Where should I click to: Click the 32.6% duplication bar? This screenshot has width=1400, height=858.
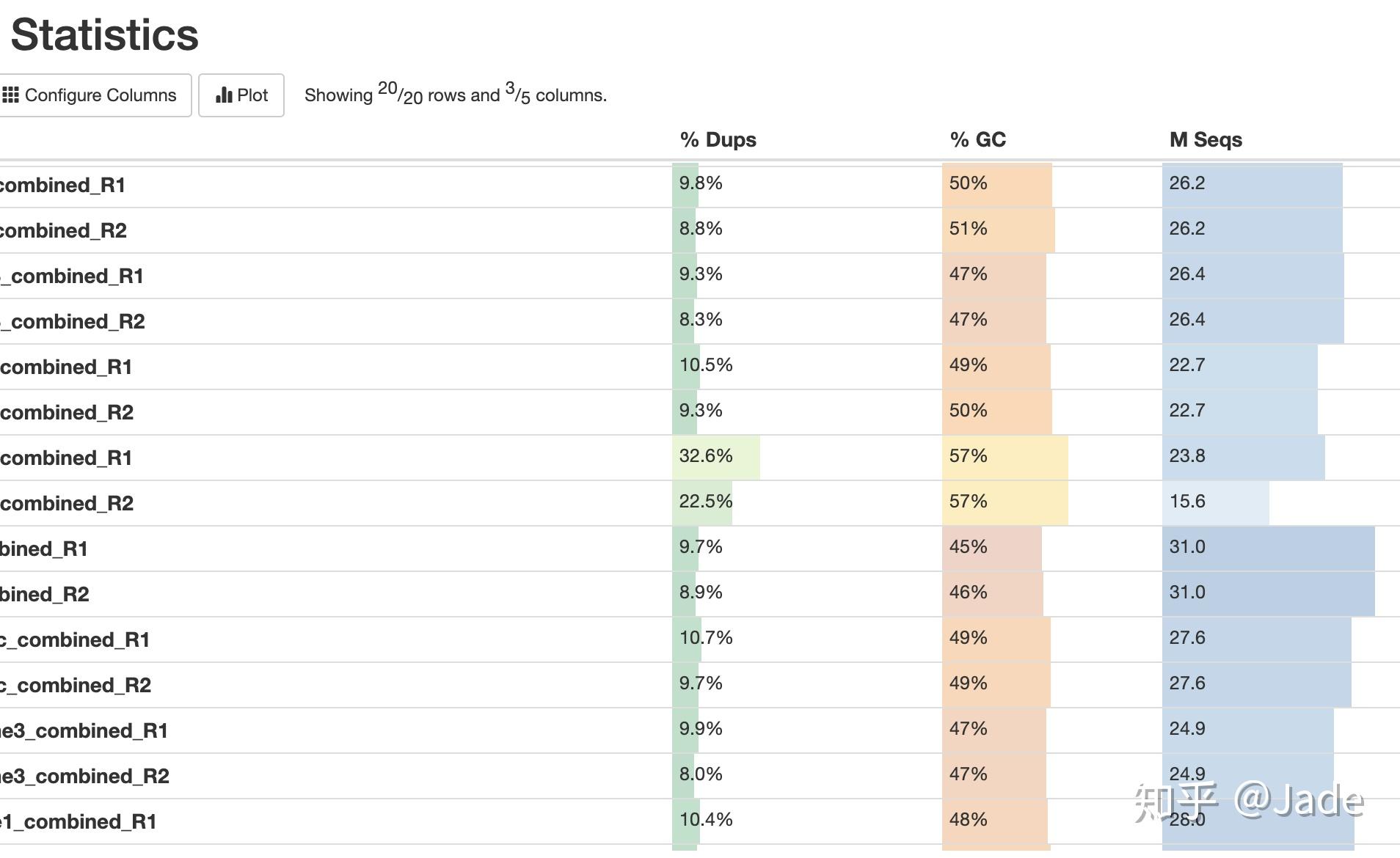(x=715, y=457)
